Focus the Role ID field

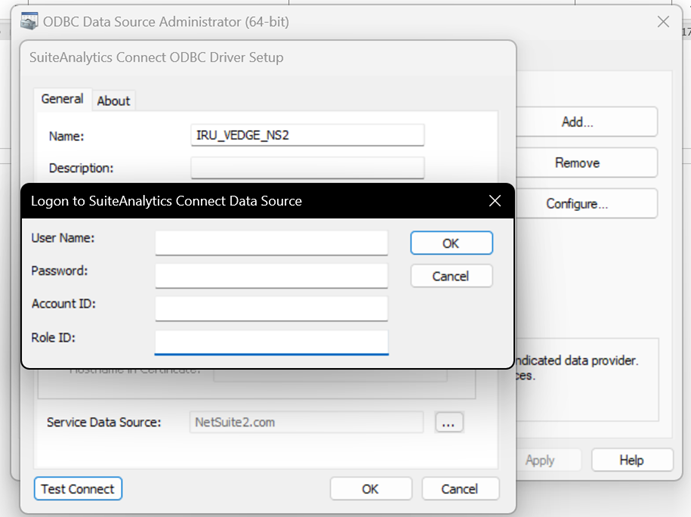point(271,342)
